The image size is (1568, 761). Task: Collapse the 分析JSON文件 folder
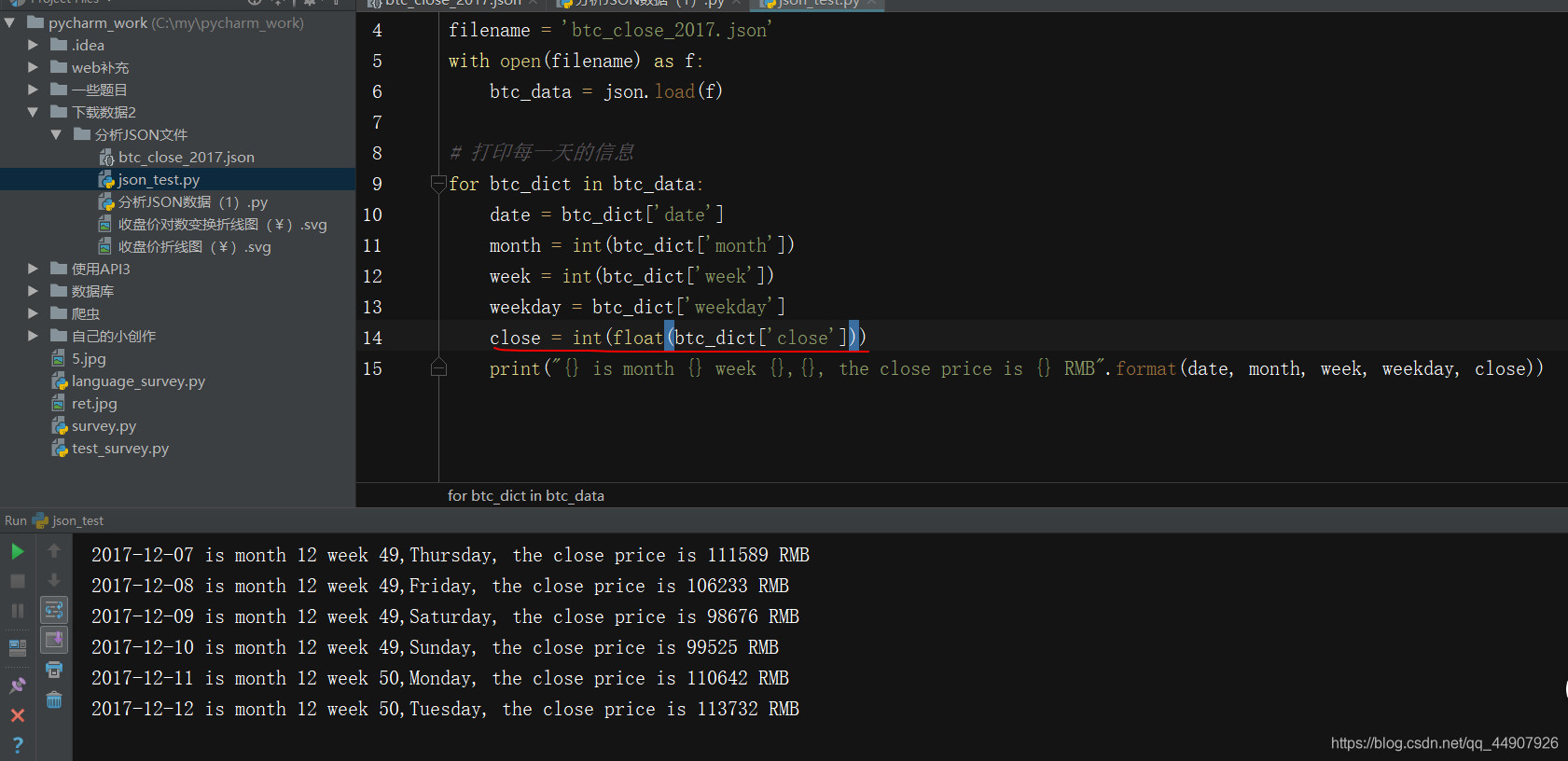coord(56,134)
